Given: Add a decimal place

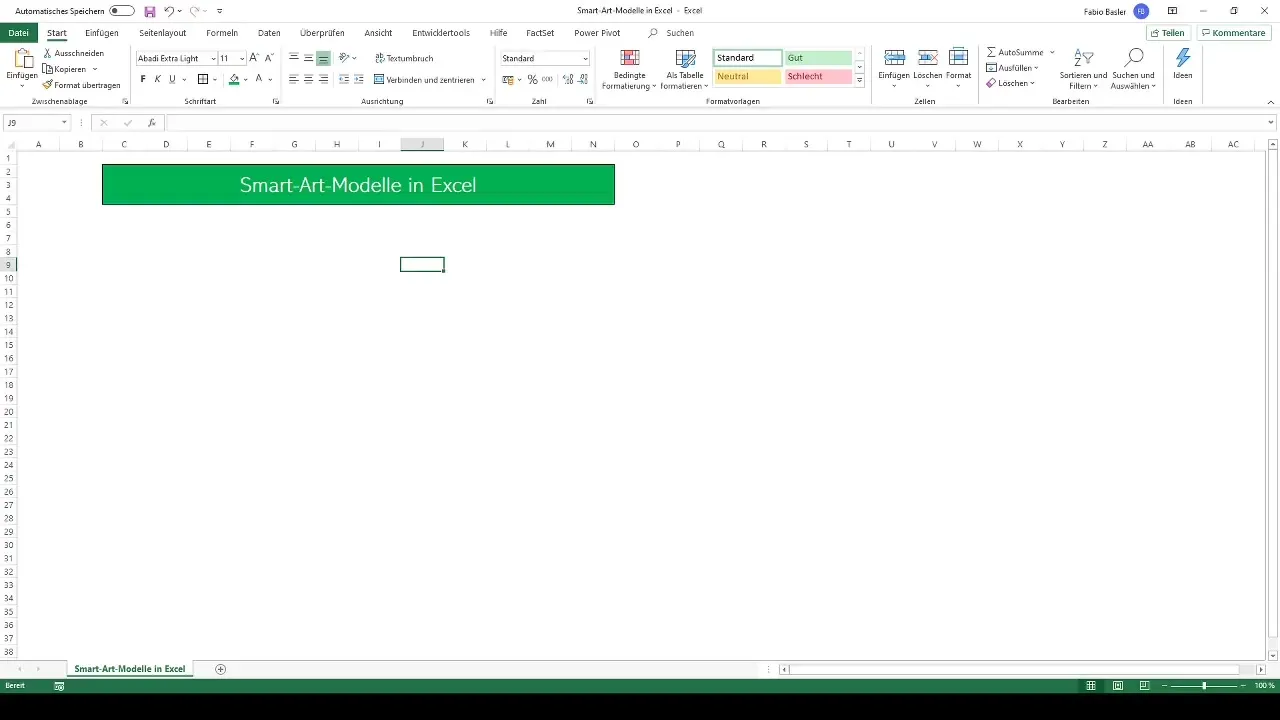Looking at the screenshot, I should (568, 79).
